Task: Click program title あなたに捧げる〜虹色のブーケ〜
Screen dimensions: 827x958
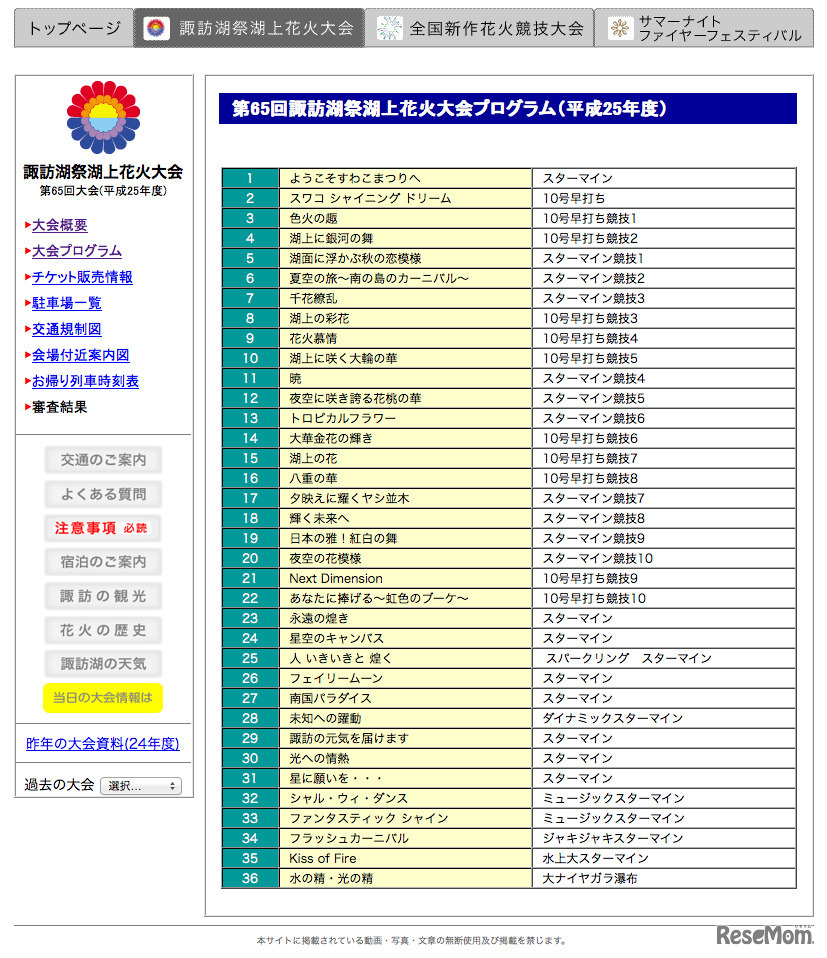Action: click(379, 599)
